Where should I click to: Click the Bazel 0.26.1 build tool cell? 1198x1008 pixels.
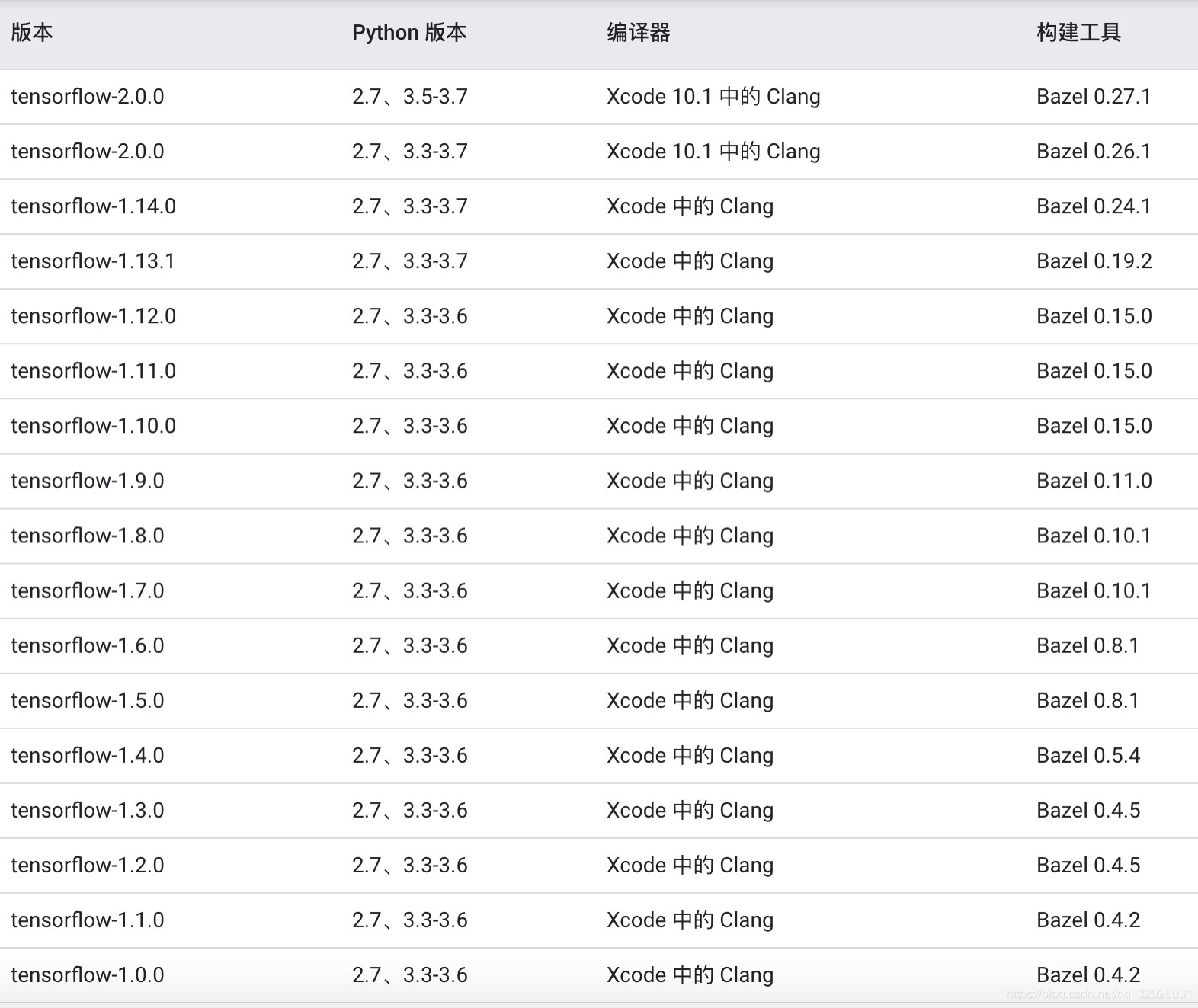point(1094,152)
